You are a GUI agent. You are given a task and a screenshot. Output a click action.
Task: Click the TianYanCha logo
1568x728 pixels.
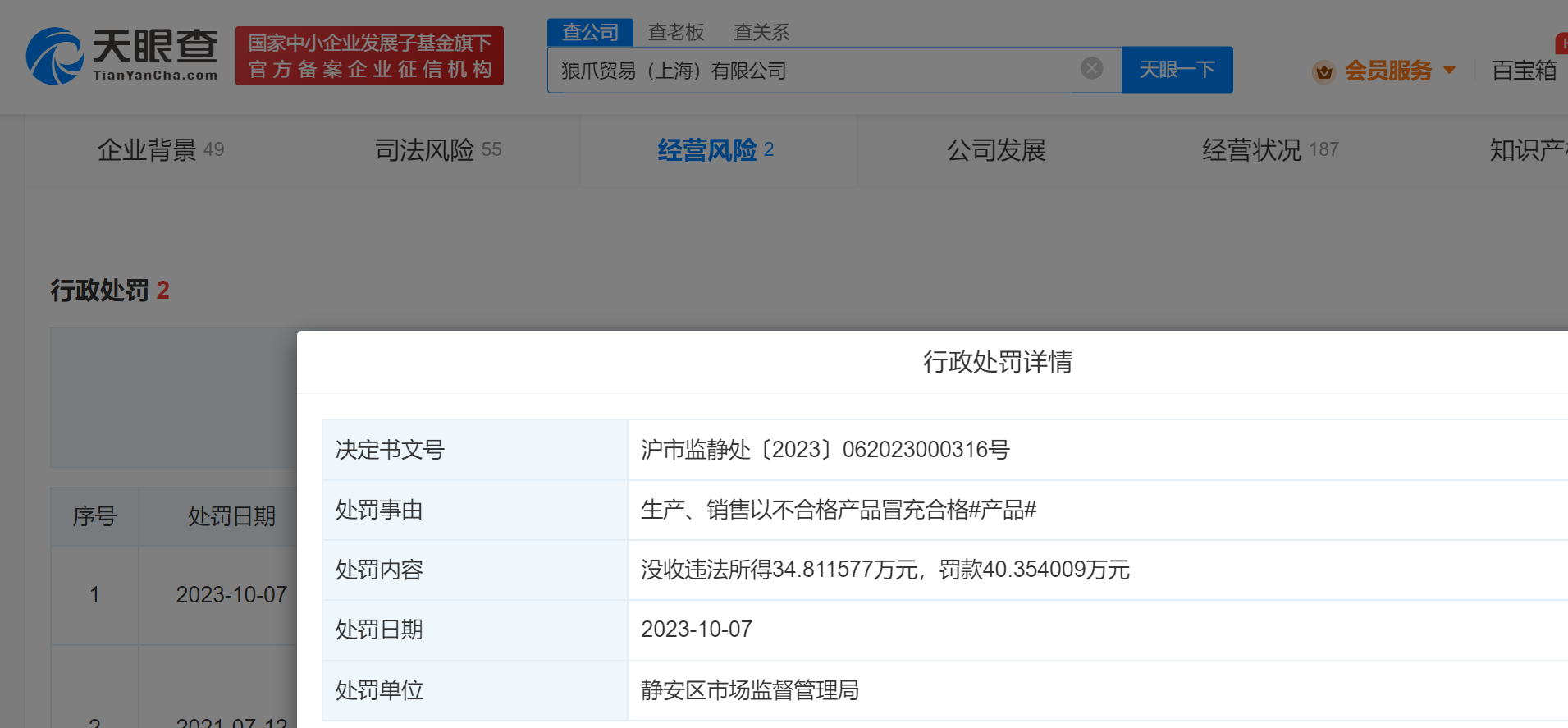pyautogui.click(x=122, y=56)
